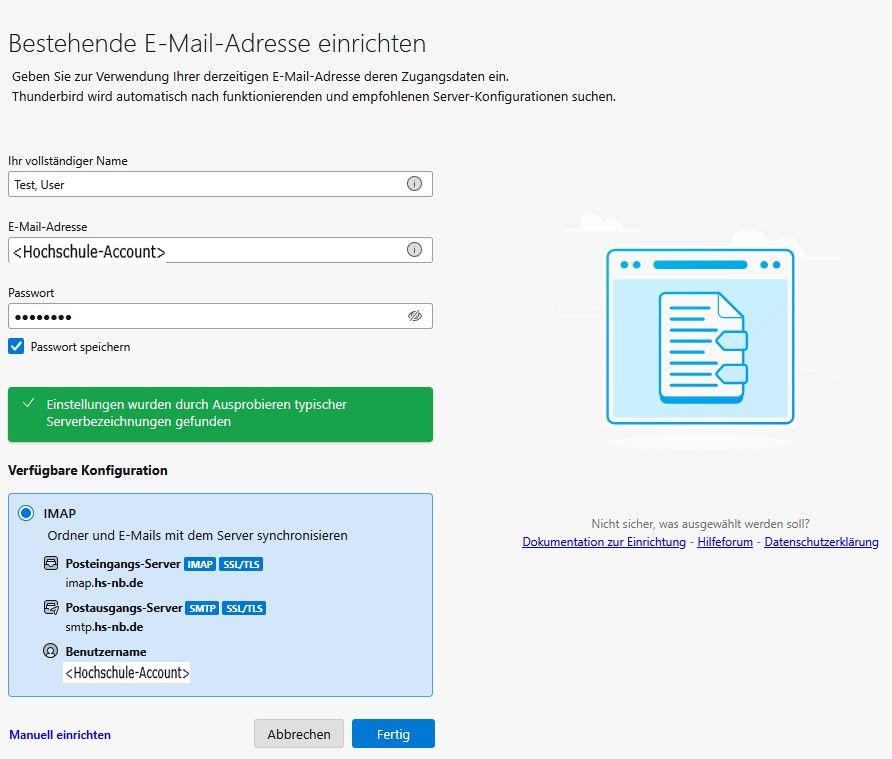
Task: Select the IMAP radio button
Action: coord(26,513)
